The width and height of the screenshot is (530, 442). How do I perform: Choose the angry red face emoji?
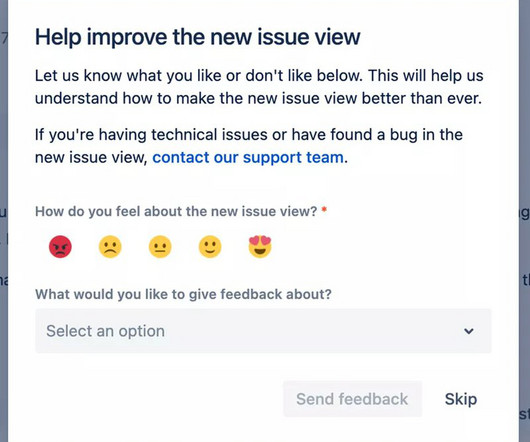coord(60,247)
